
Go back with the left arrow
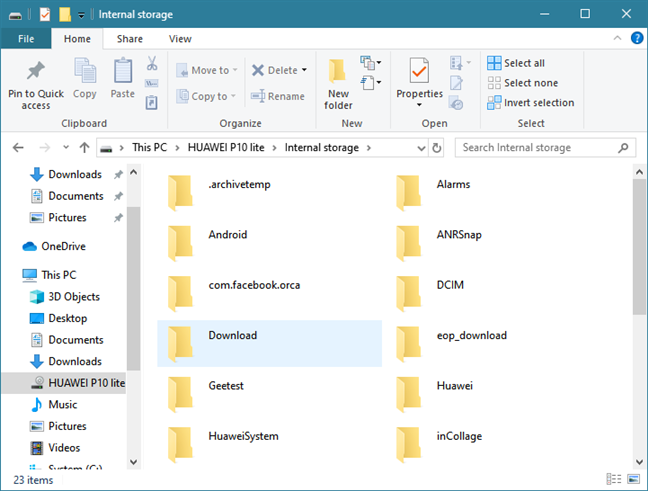tap(18, 148)
